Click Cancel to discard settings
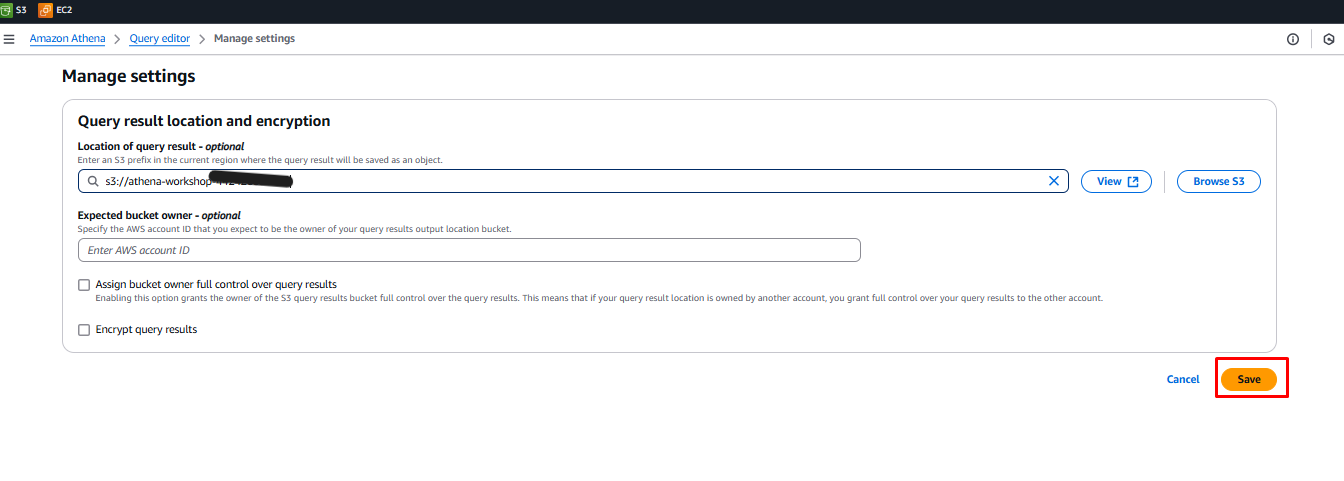1344x481 pixels. 1182,380
